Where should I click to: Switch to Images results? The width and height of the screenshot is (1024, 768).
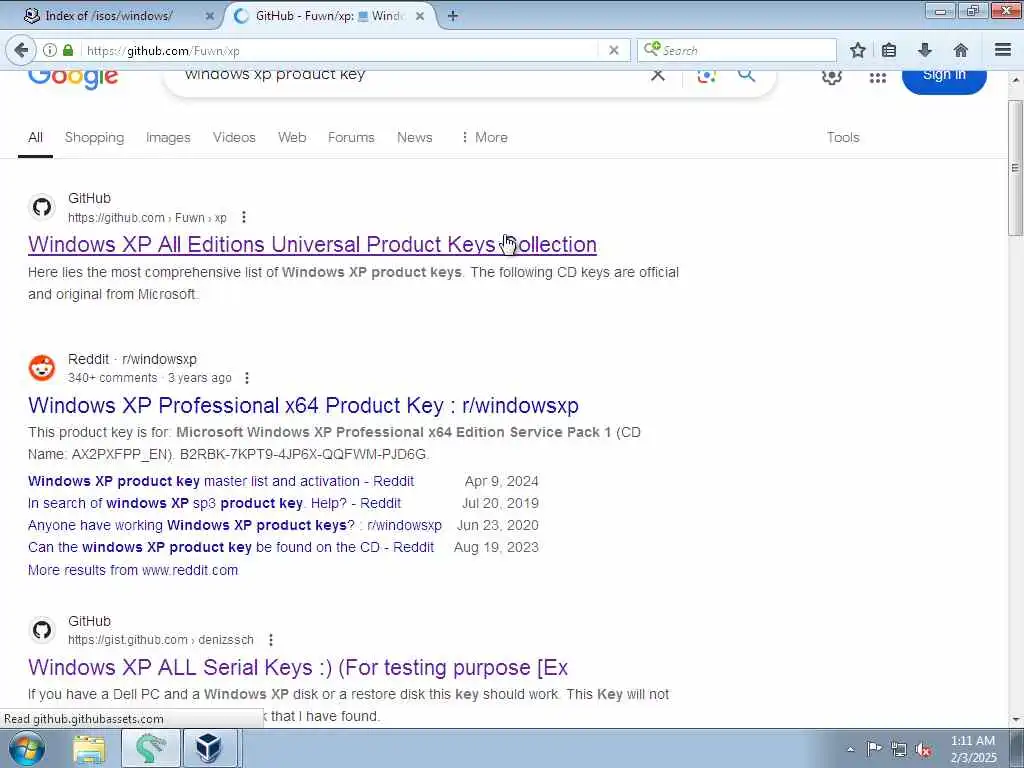pos(168,137)
